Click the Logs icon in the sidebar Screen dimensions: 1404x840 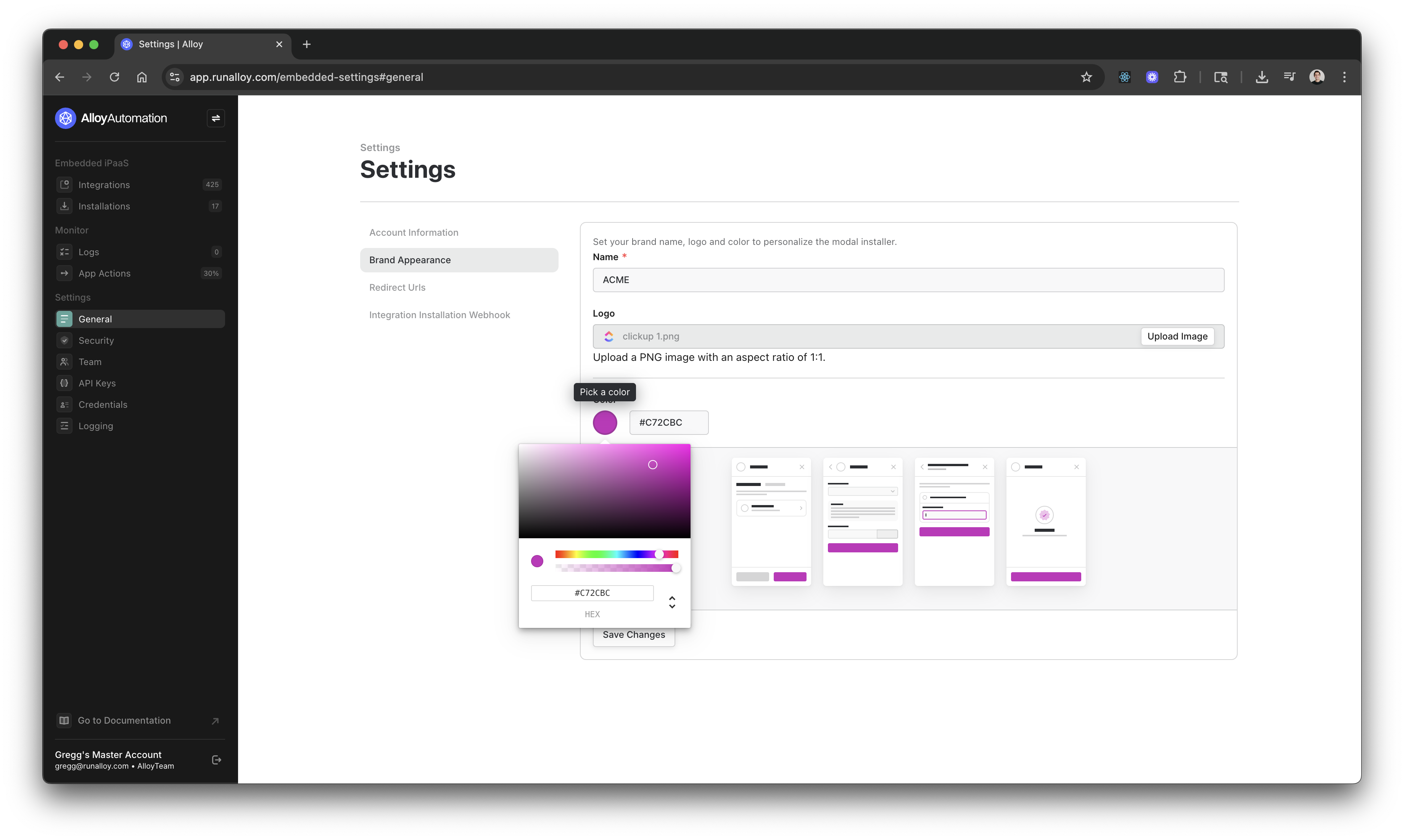[x=64, y=252]
